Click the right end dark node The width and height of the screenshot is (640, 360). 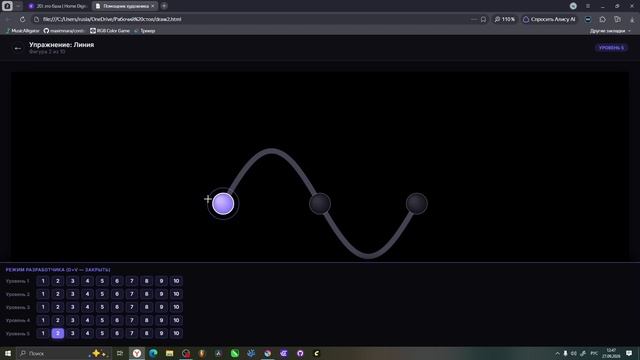416,204
